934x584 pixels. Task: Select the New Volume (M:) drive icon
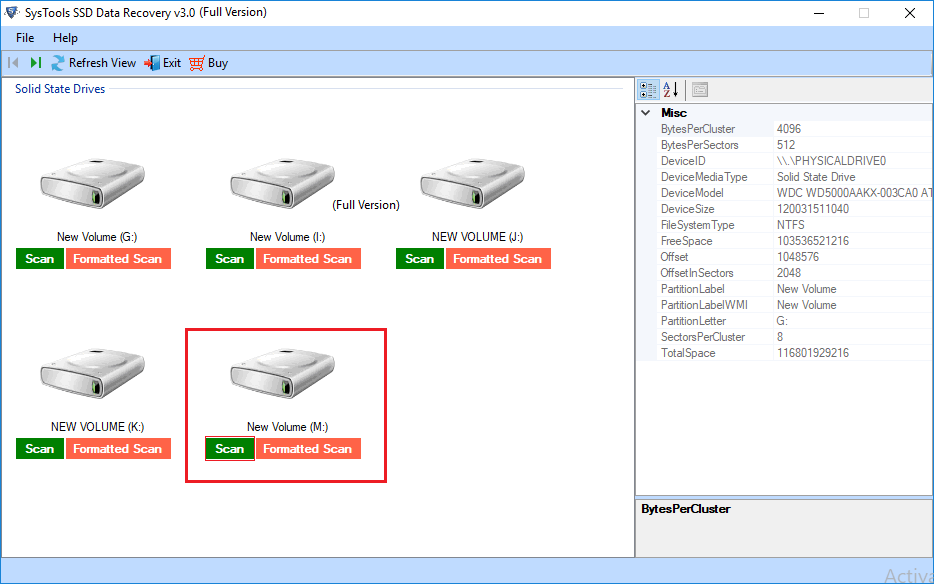click(282, 373)
